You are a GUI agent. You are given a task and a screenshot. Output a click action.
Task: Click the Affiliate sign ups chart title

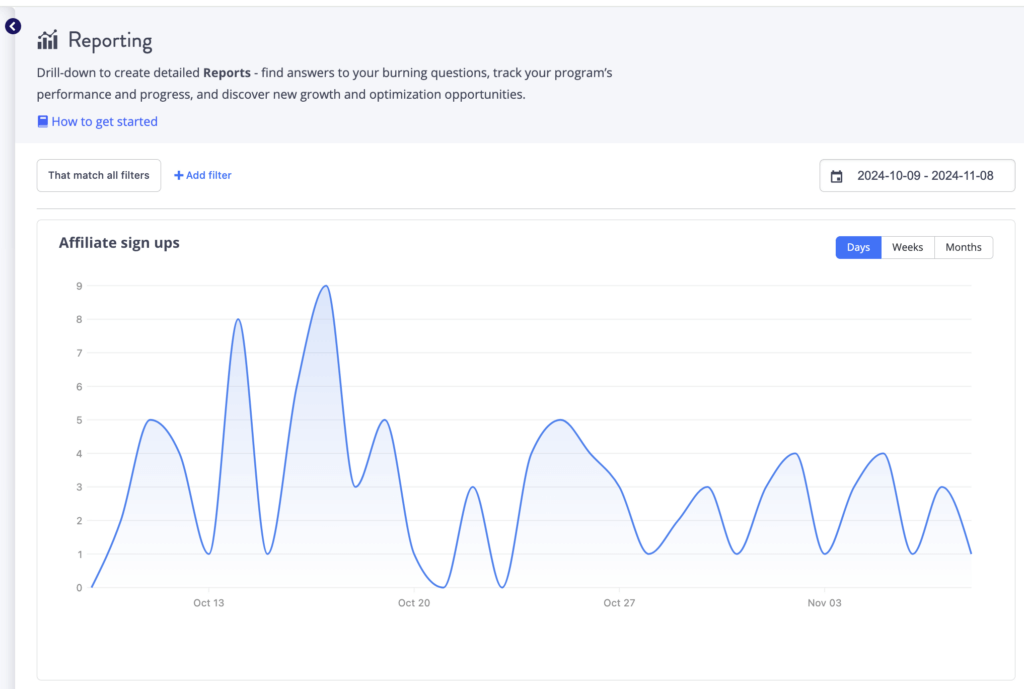(x=118, y=242)
